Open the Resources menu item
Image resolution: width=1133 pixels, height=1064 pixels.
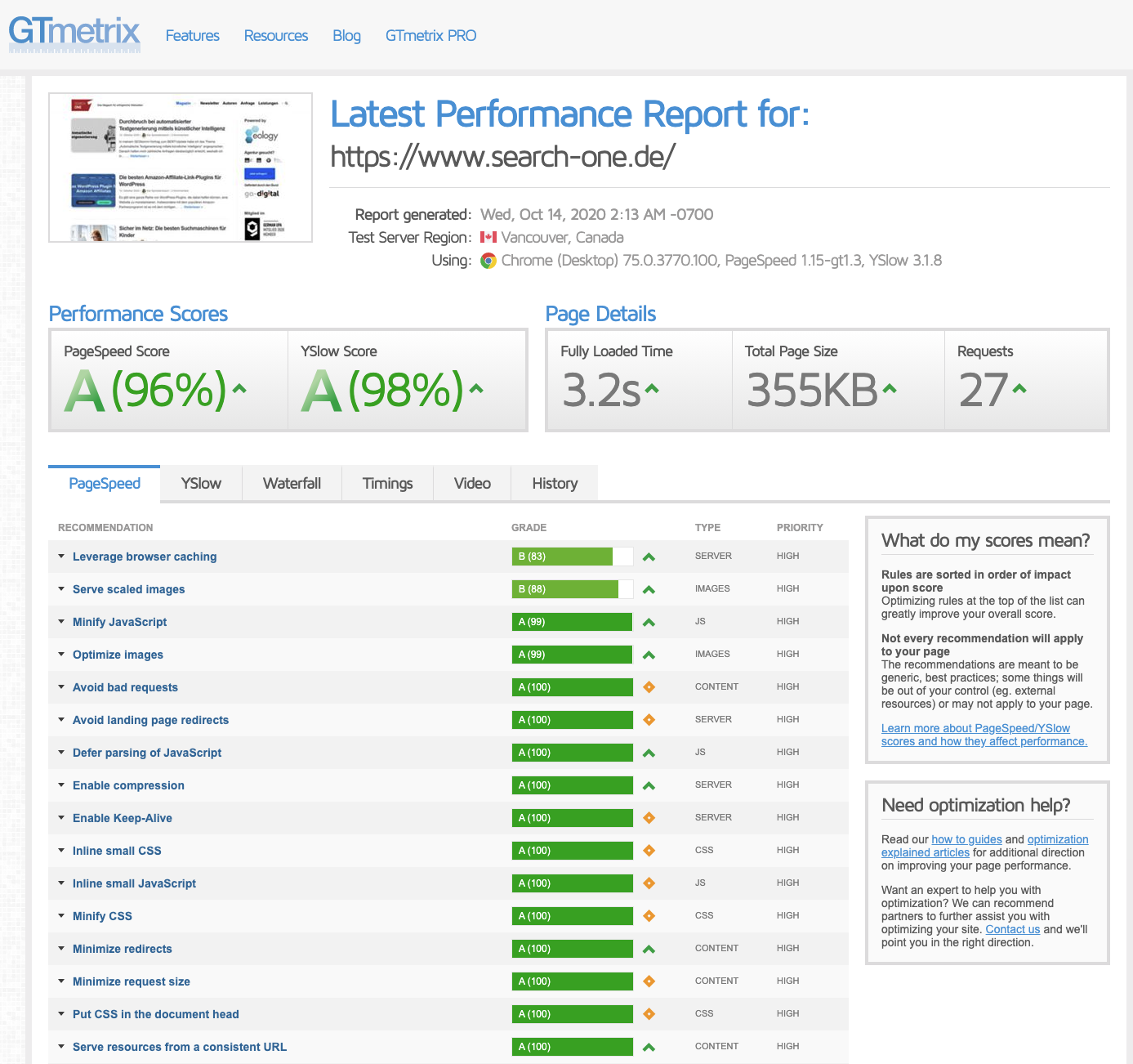point(276,35)
